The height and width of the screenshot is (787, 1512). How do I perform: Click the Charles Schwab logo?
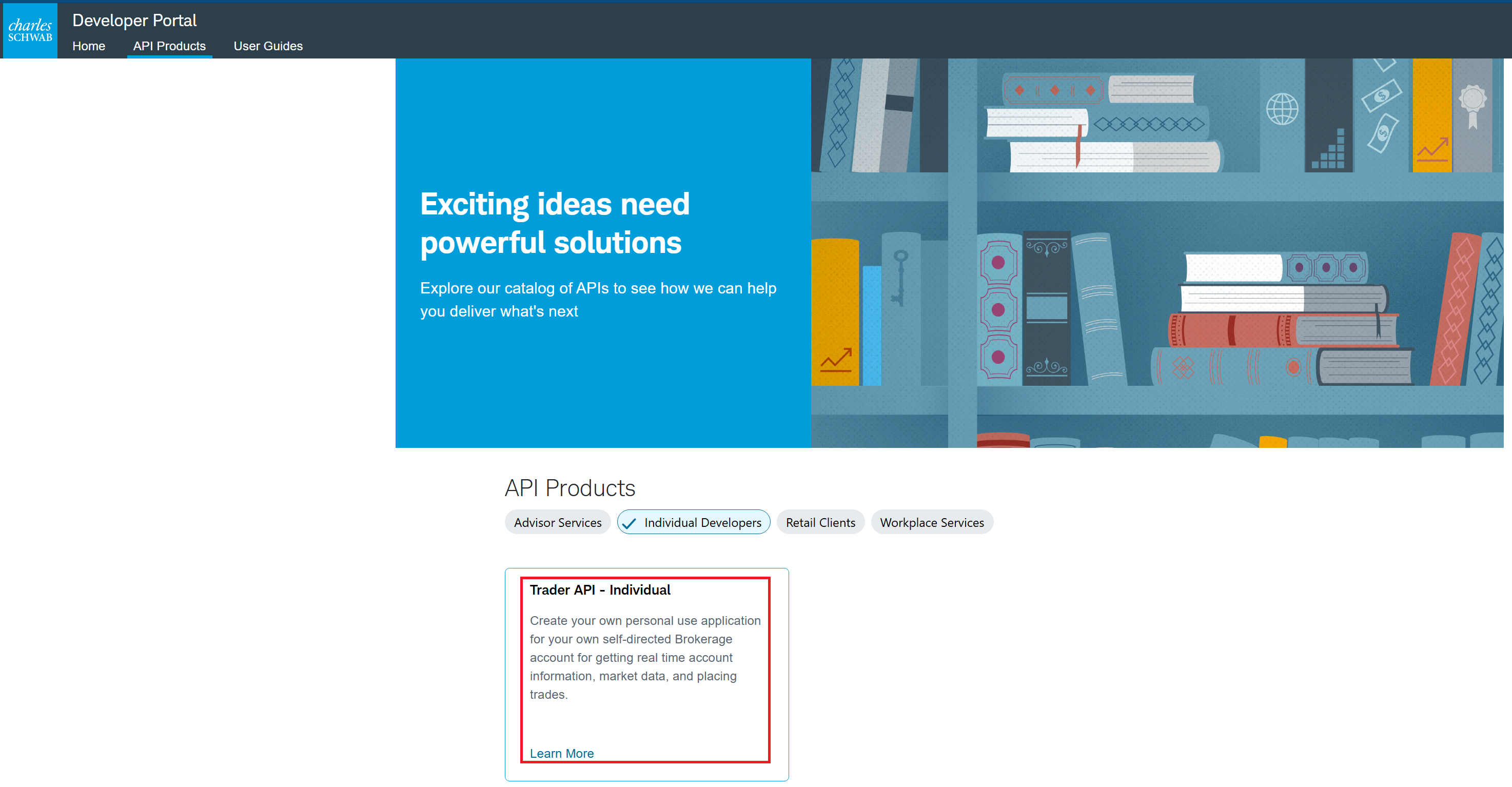coord(30,30)
